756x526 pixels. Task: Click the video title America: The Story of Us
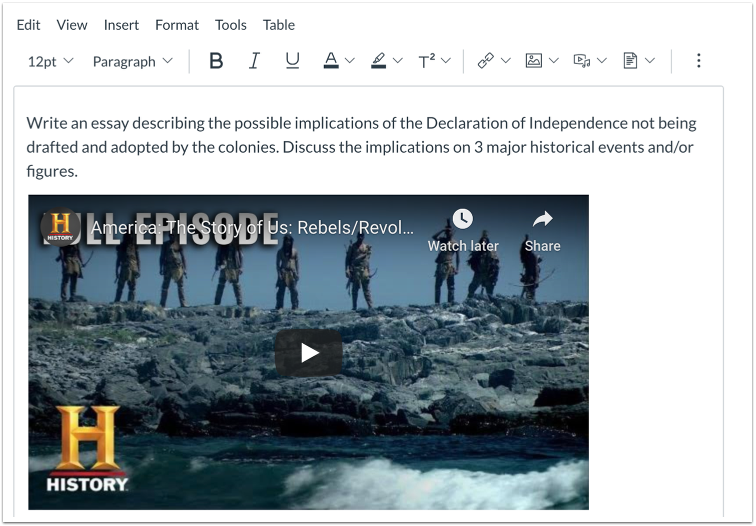(252, 227)
